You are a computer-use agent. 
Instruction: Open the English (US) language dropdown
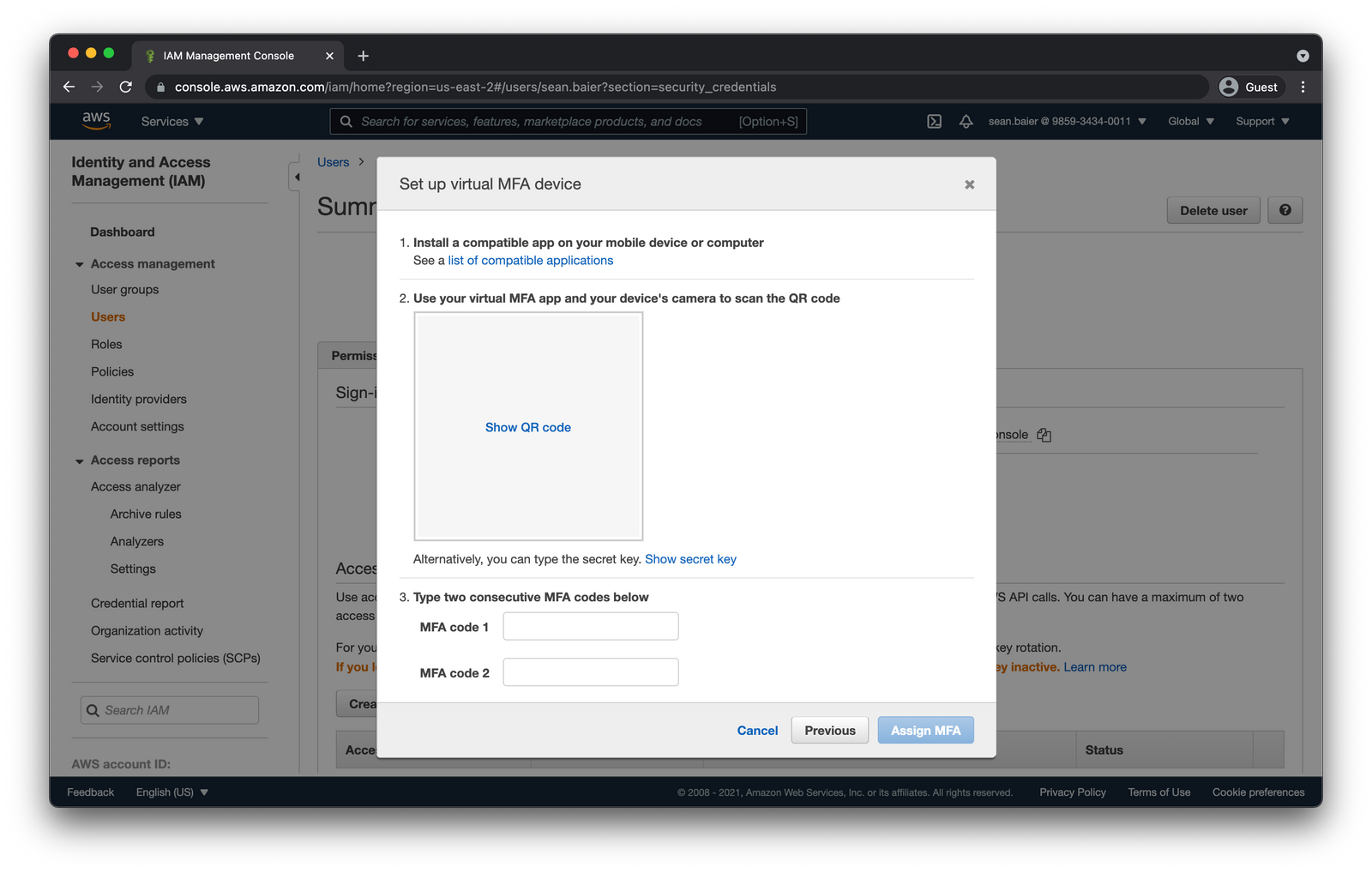pos(171,792)
